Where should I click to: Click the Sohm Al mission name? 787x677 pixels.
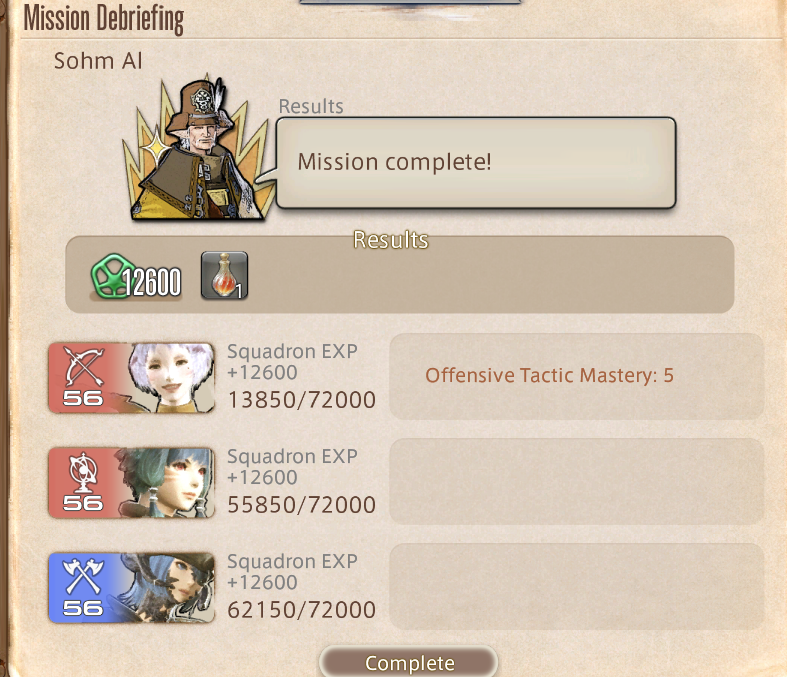click(x=98, y=61)
